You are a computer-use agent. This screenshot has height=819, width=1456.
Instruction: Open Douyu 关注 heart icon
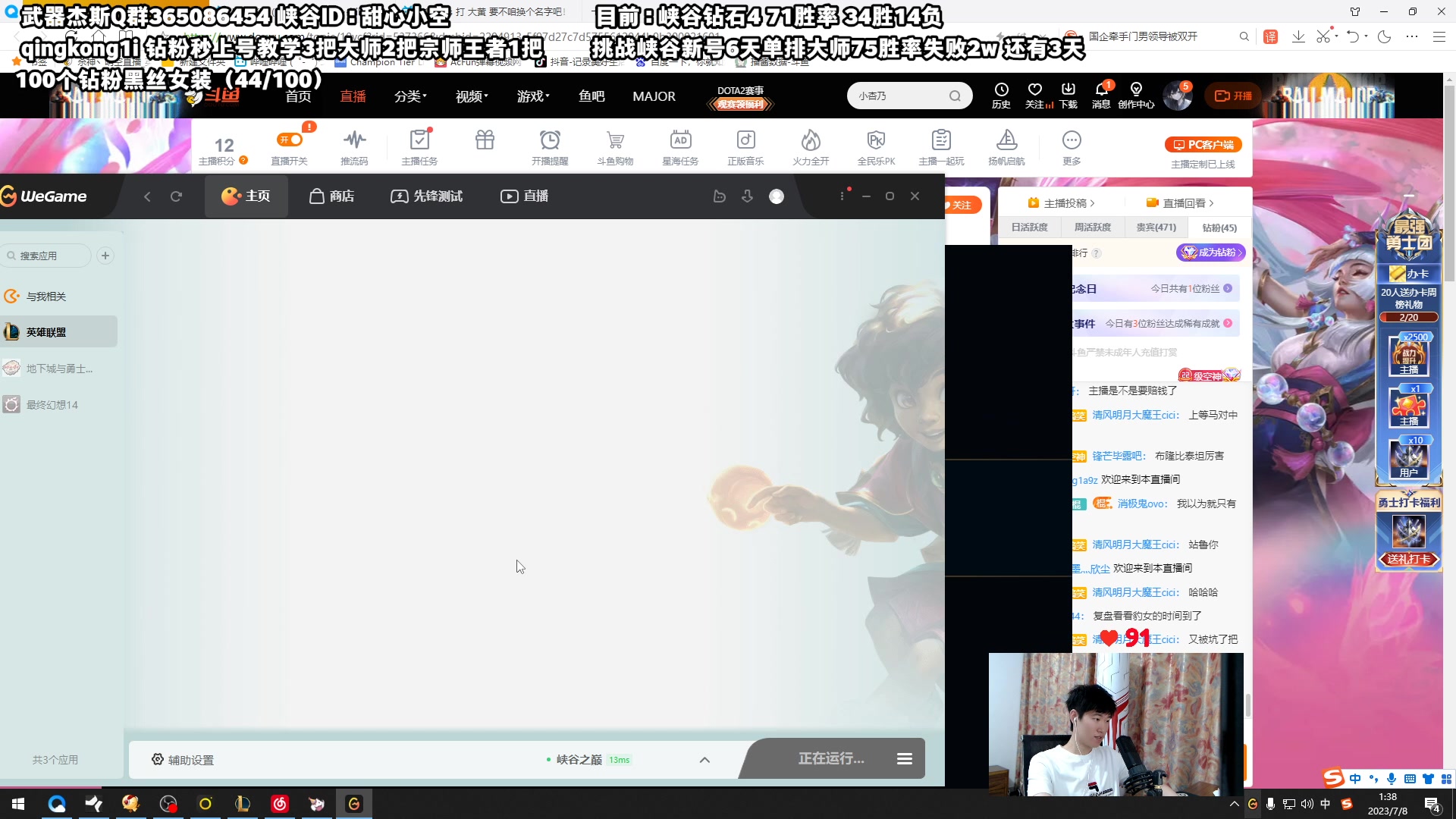(x=1036, y=96)
